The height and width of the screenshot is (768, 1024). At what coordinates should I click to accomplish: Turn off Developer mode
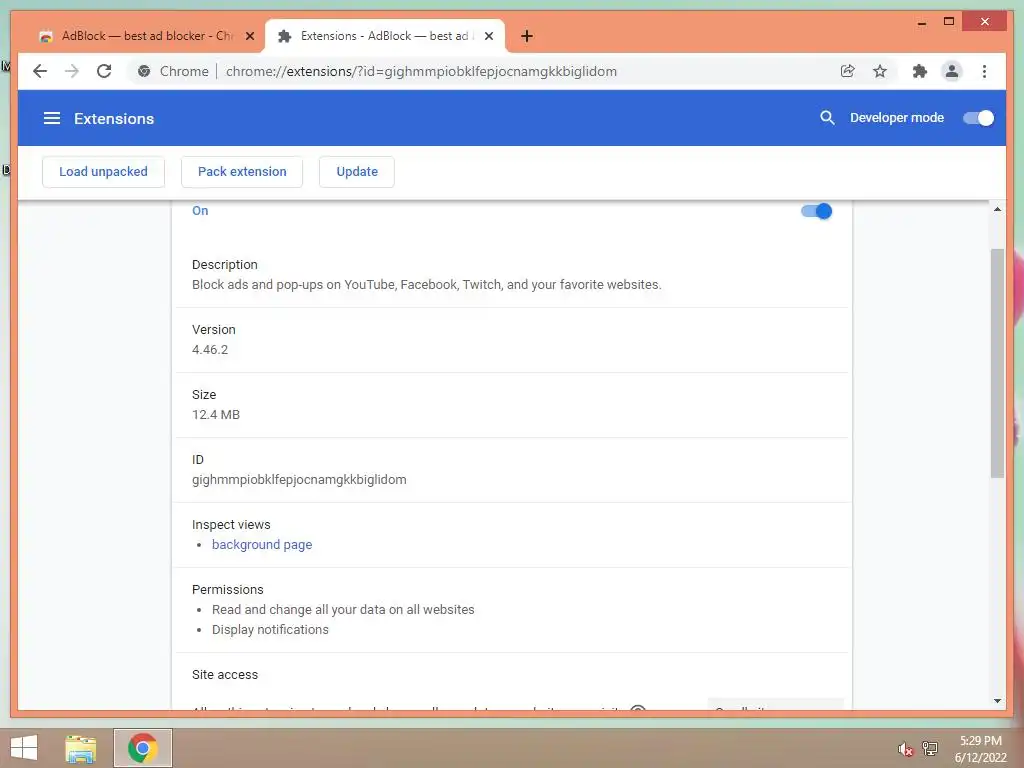978,118
